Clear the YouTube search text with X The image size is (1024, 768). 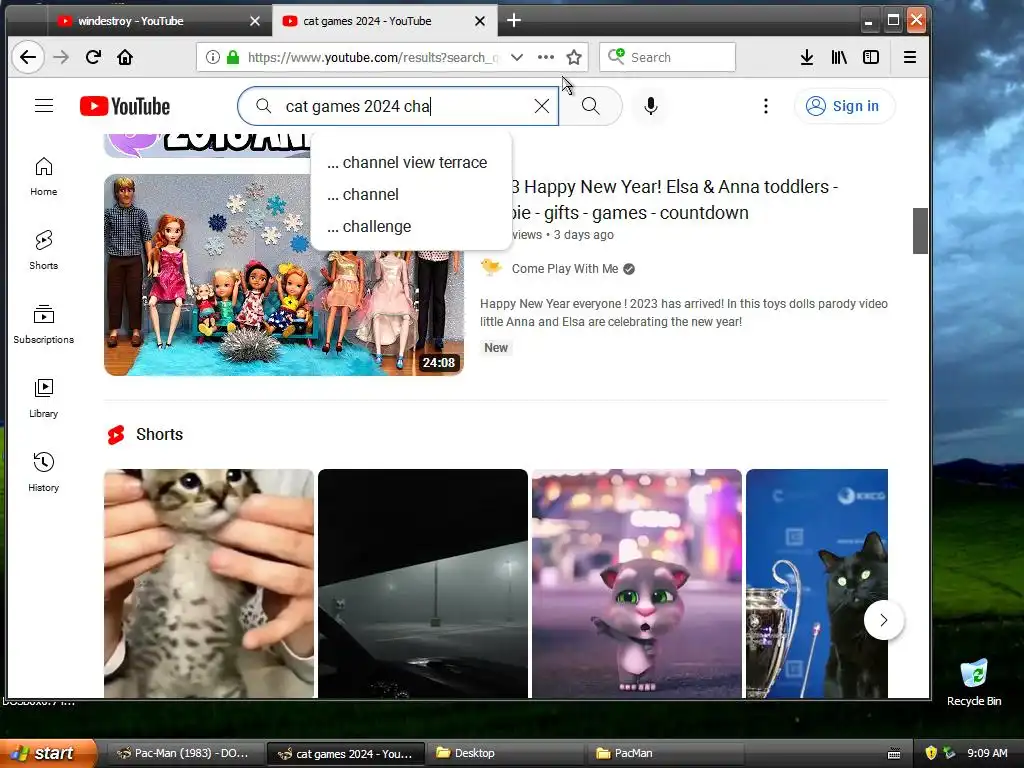point(541,106)
